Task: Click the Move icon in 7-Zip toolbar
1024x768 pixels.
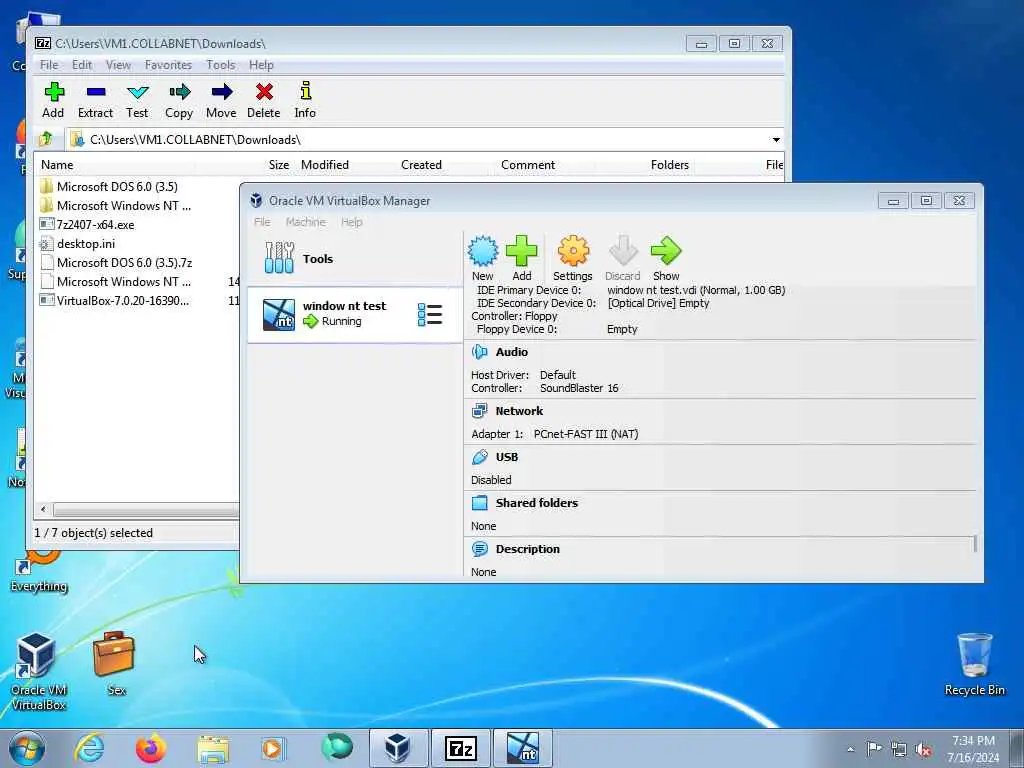Action: [x=221, y=92]
